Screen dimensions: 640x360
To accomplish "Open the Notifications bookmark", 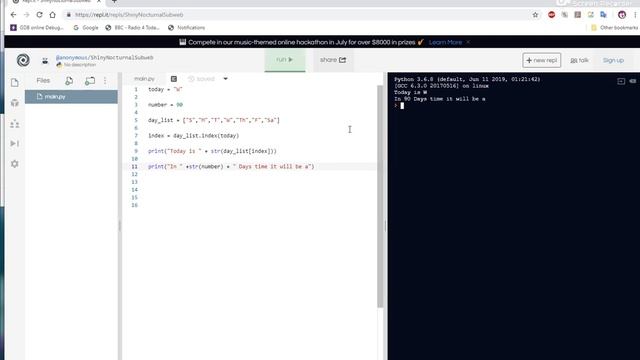I will pos(187,28).
